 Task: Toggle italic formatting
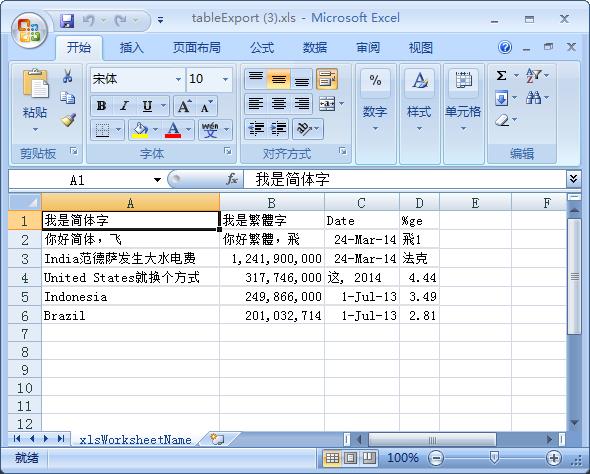[124, 106]
